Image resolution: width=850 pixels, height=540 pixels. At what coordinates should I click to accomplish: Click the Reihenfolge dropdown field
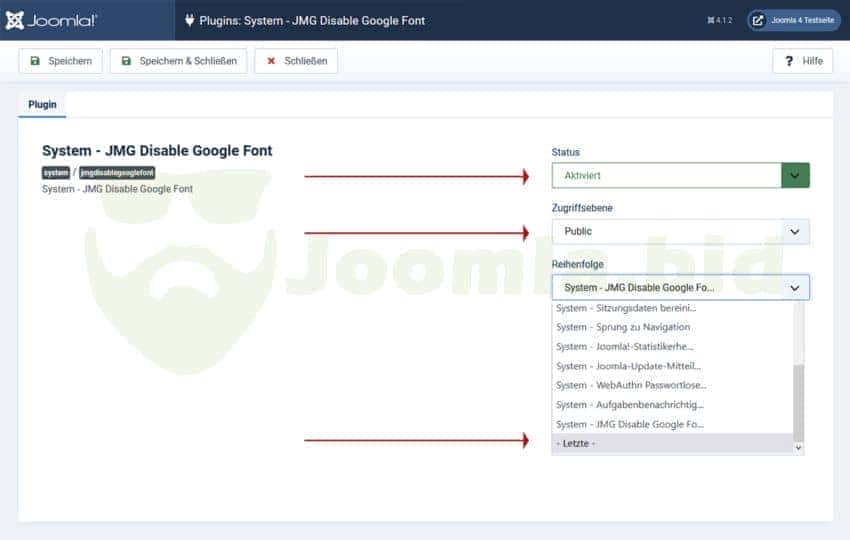pos(681,287)
